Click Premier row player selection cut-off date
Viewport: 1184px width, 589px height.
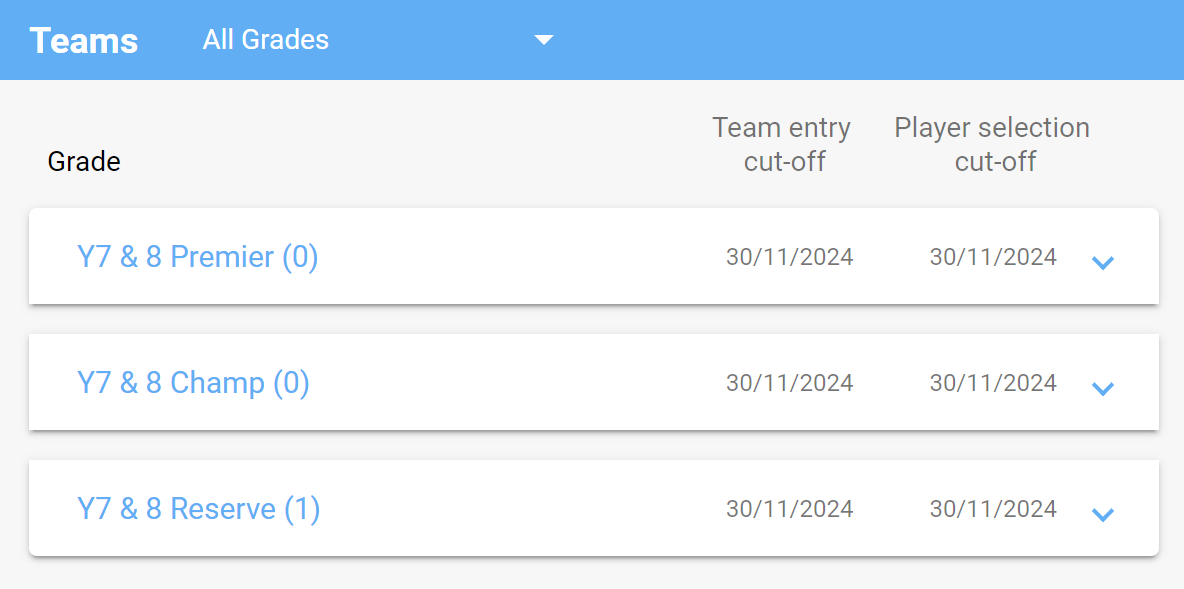pos(993,257)
